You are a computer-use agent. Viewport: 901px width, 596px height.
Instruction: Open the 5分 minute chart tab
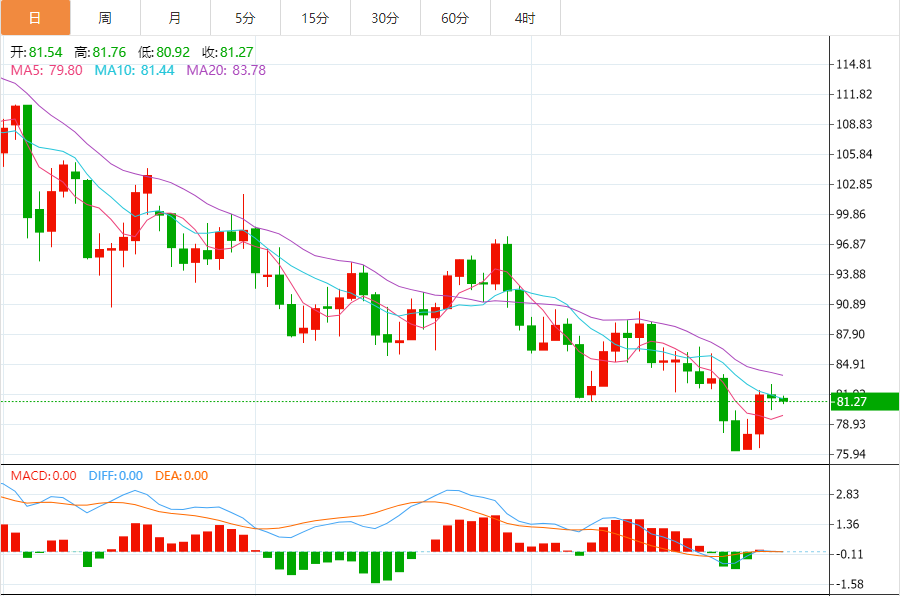tap(245, 18)
